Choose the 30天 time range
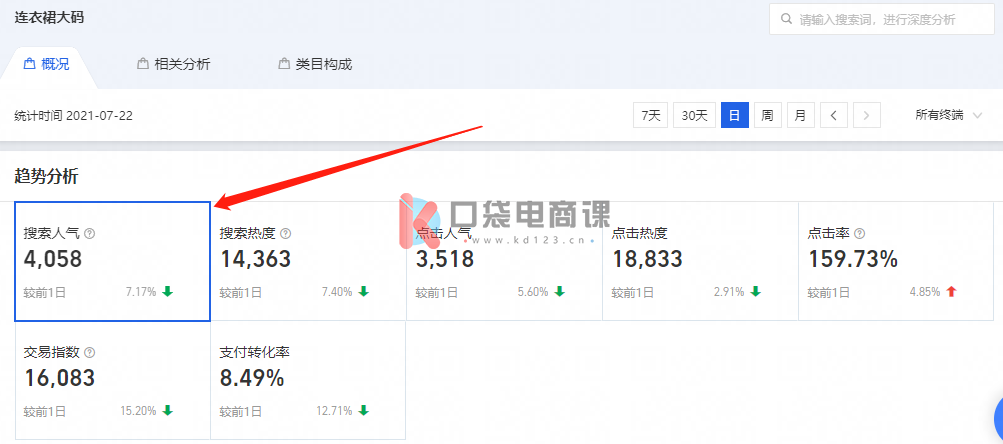Viewport: 1003px width, 444px height. (694, 115)
